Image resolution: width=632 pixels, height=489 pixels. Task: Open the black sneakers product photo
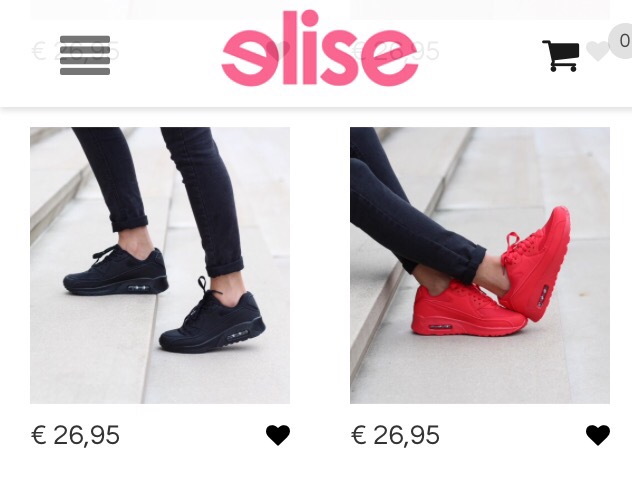point(160,265)
